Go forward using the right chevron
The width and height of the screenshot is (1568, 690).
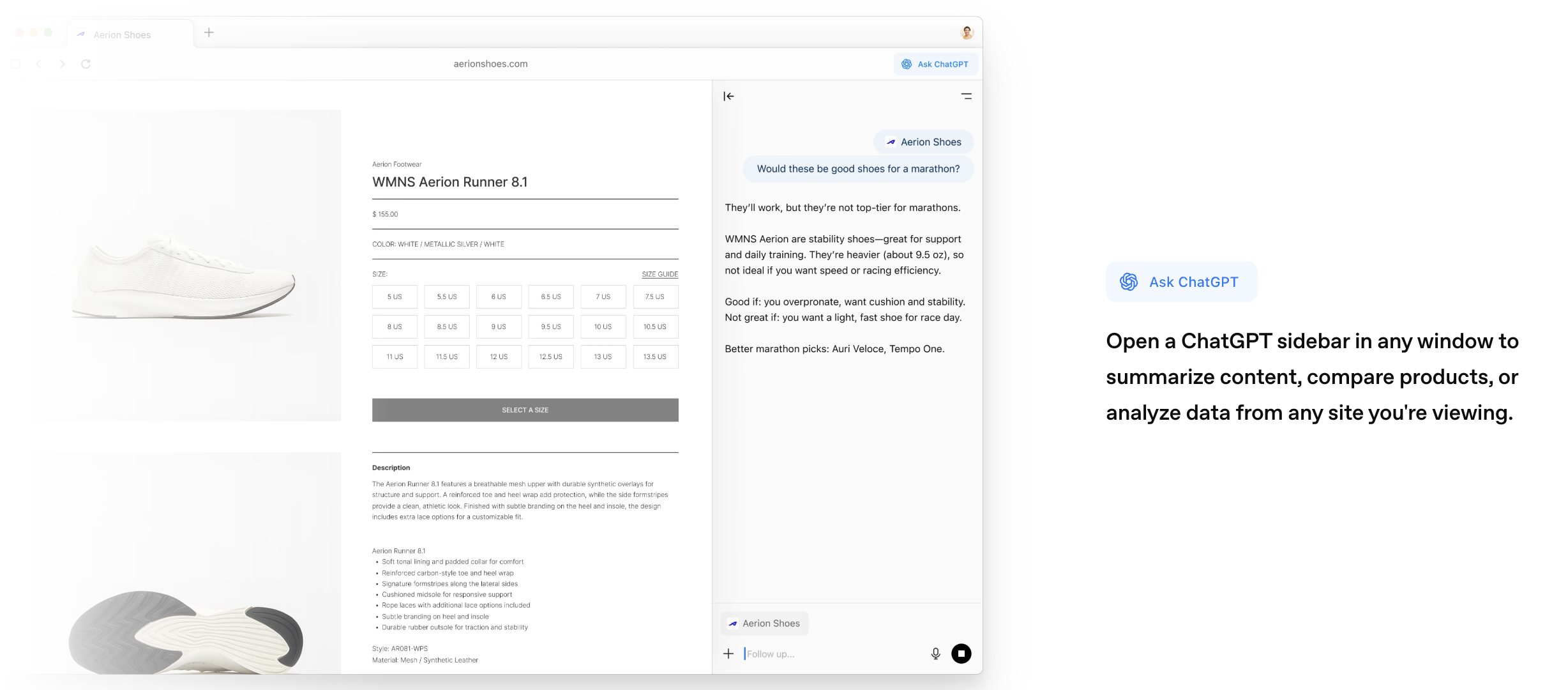pos(62,64)
